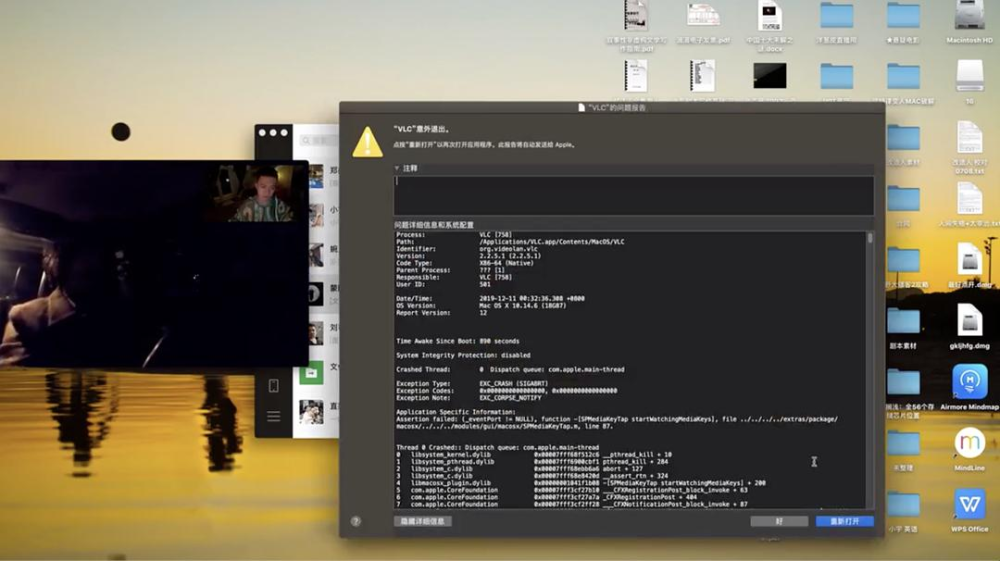The height and width of the screenshot is (561, 1000).
Task: Open the hamburger menu in chat window sidebar
Action: pos(274,416)
